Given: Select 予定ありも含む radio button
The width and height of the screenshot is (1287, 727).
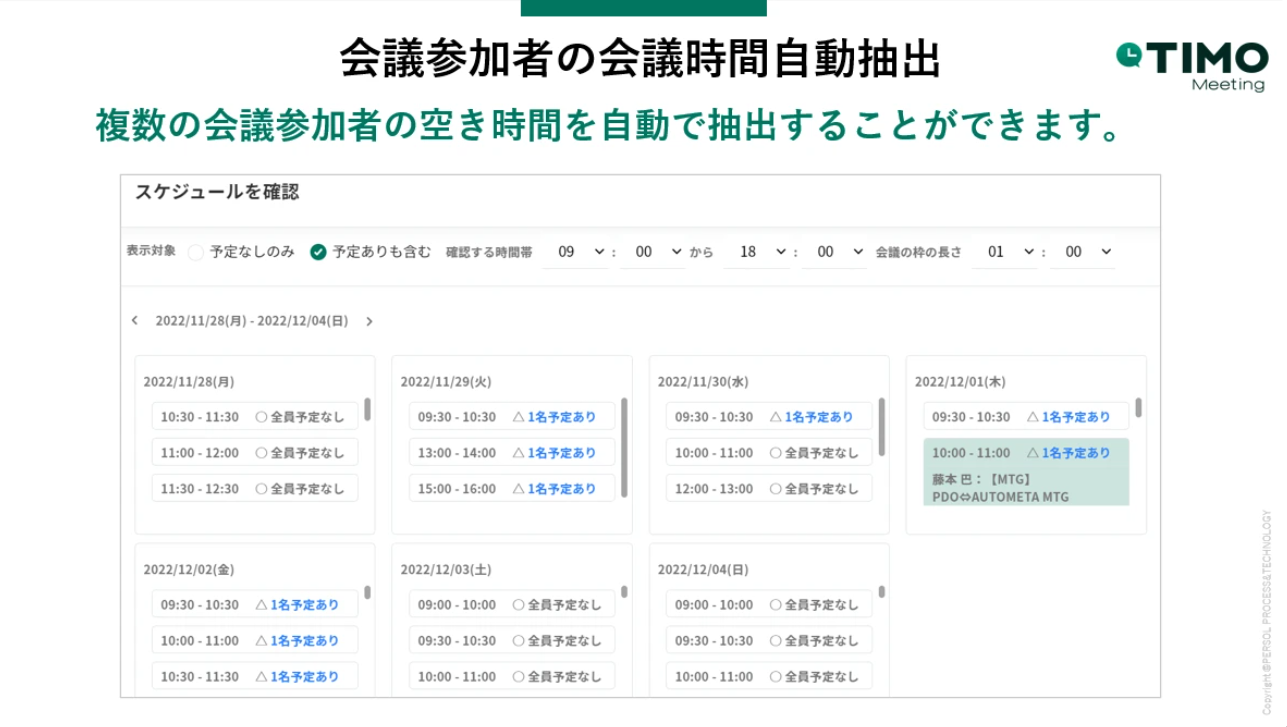Looking at the screenshot, I should coord(318,252).
